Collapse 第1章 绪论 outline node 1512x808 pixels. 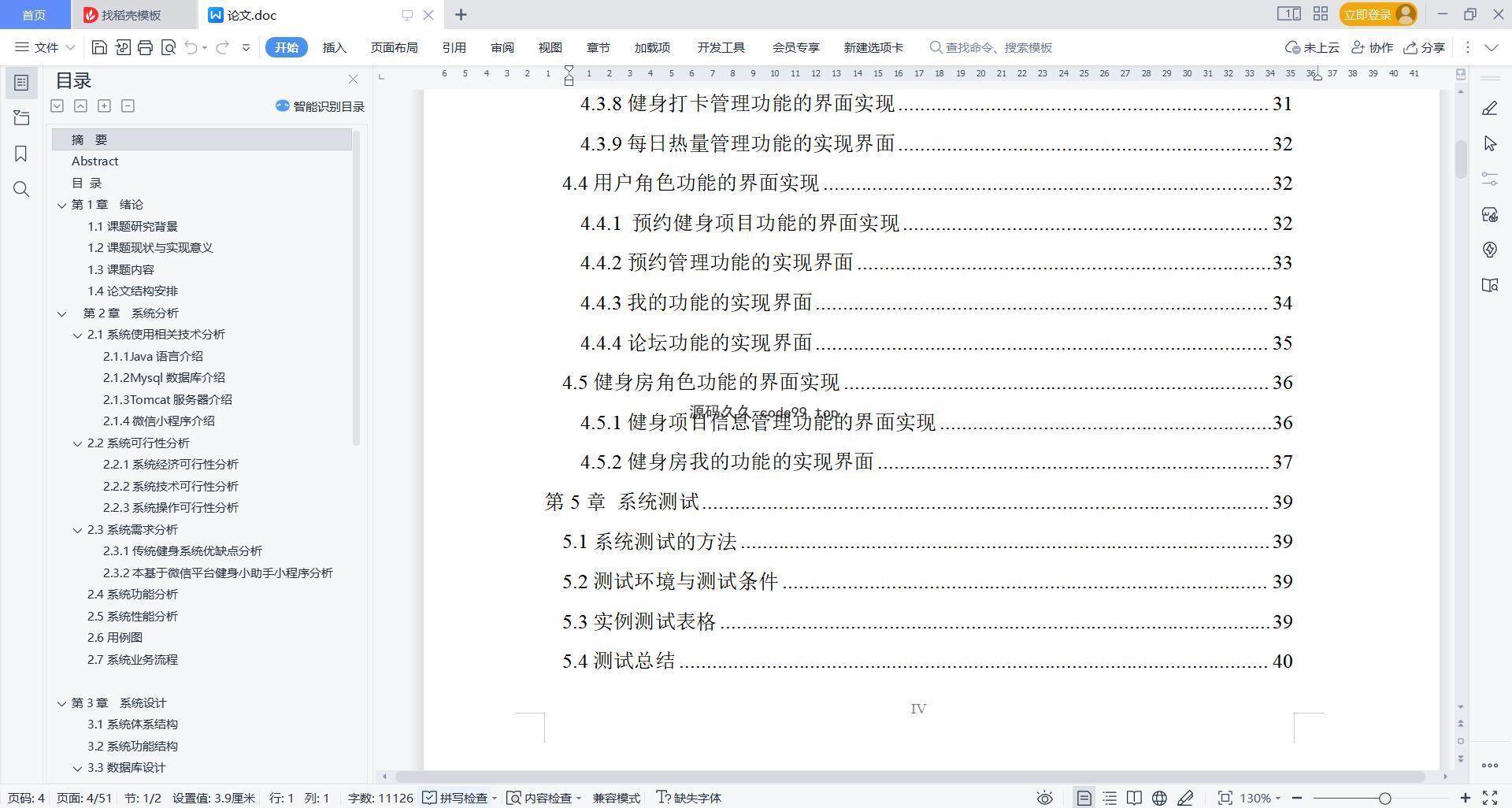pos(61,205)
